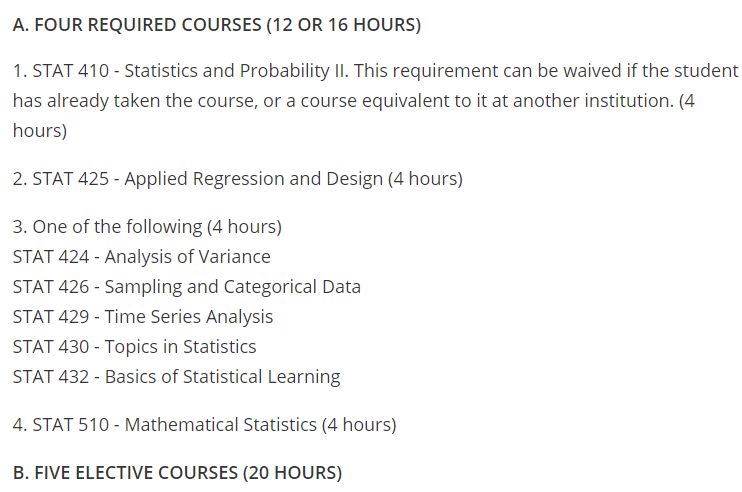Click "(4 hours)" after Mathematical Statistics

[358, 425]
